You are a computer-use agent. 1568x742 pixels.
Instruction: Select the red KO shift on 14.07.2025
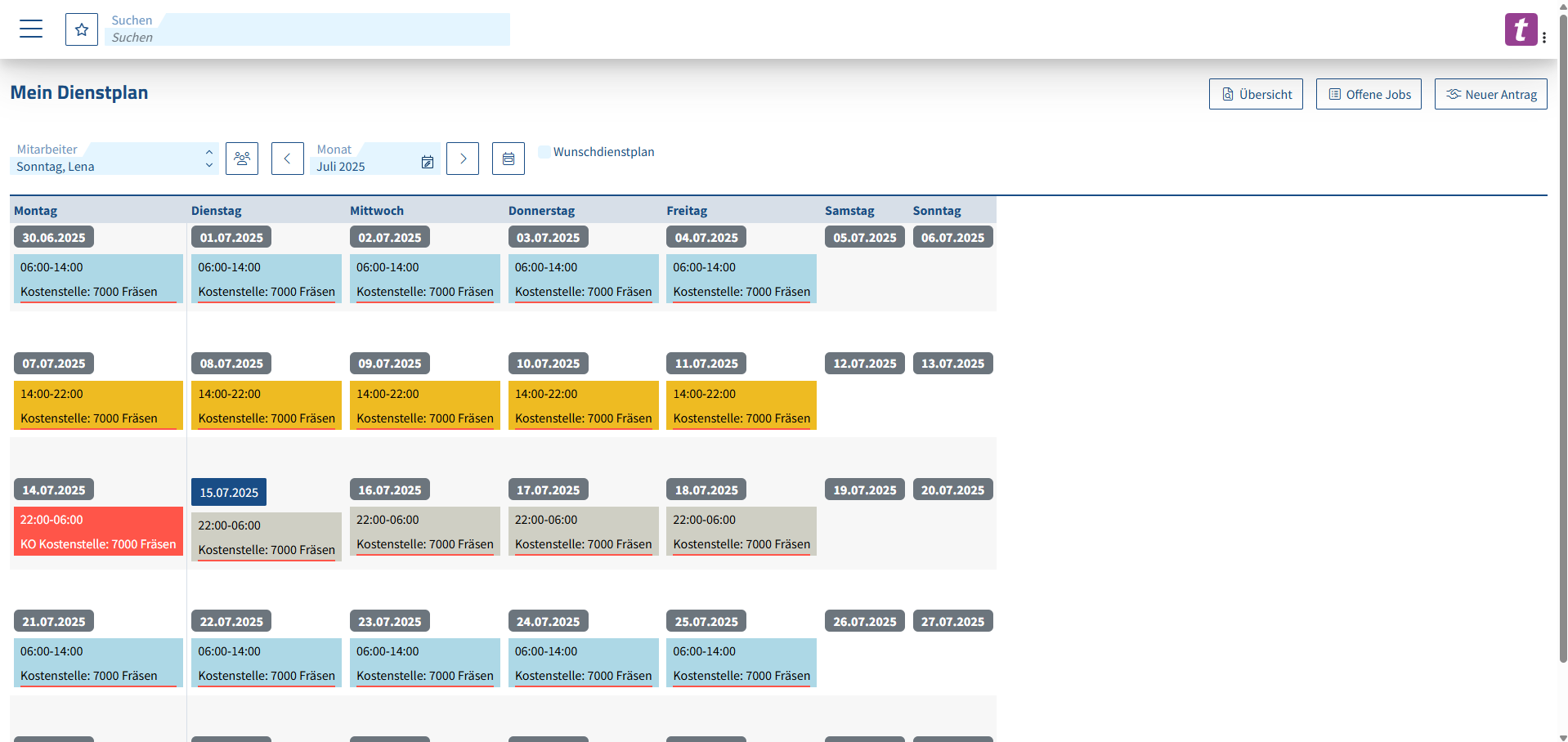pos(98,531)
